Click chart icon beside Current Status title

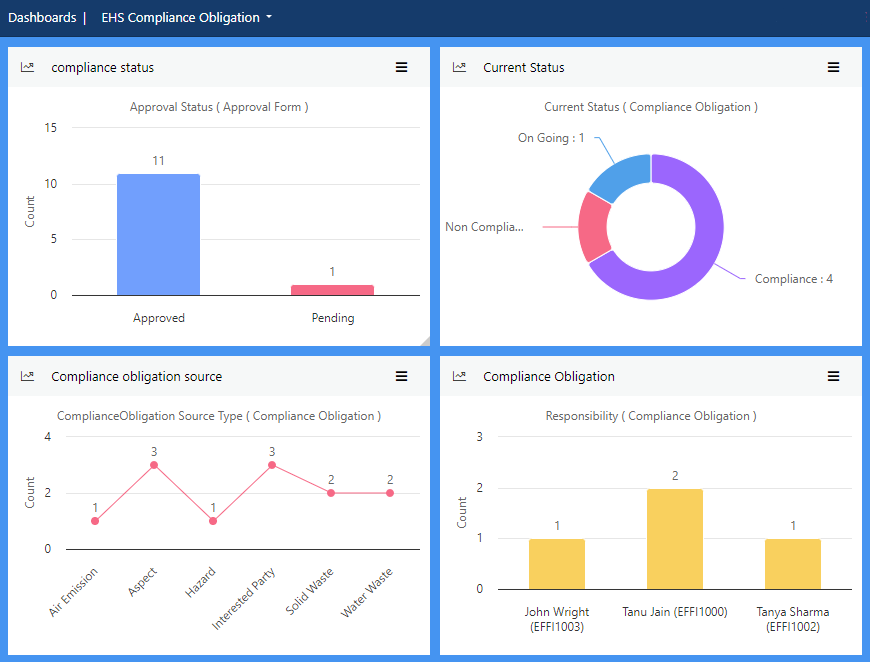coord(459,68)
